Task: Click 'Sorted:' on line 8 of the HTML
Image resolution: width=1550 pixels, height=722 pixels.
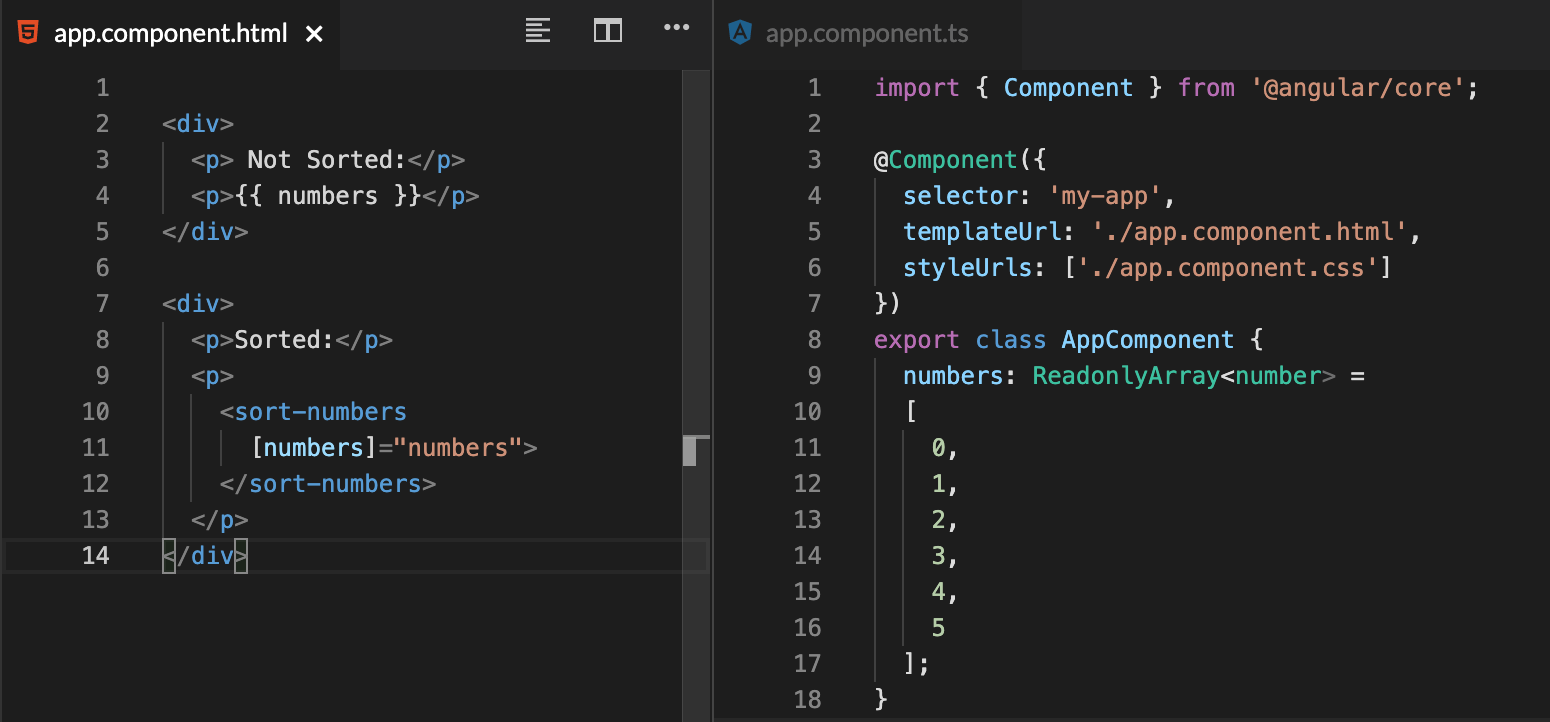Action: click(284, 340)
